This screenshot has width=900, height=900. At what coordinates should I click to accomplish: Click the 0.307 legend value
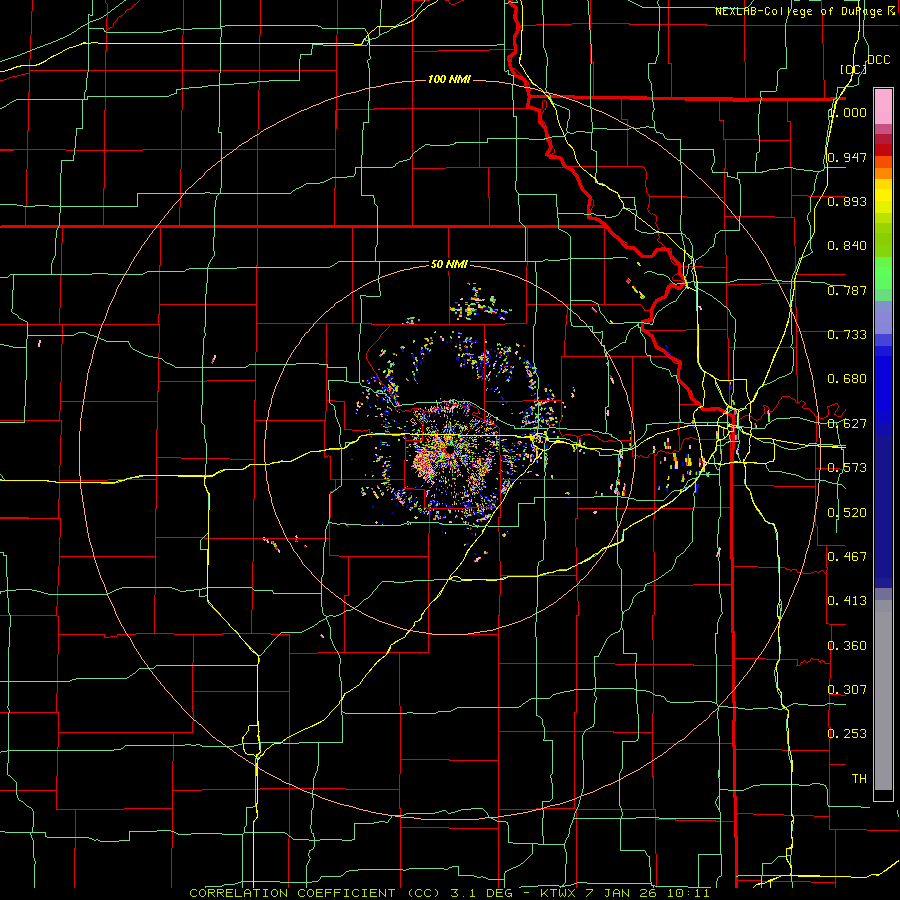pyautogui.click(x=847, y=689)
